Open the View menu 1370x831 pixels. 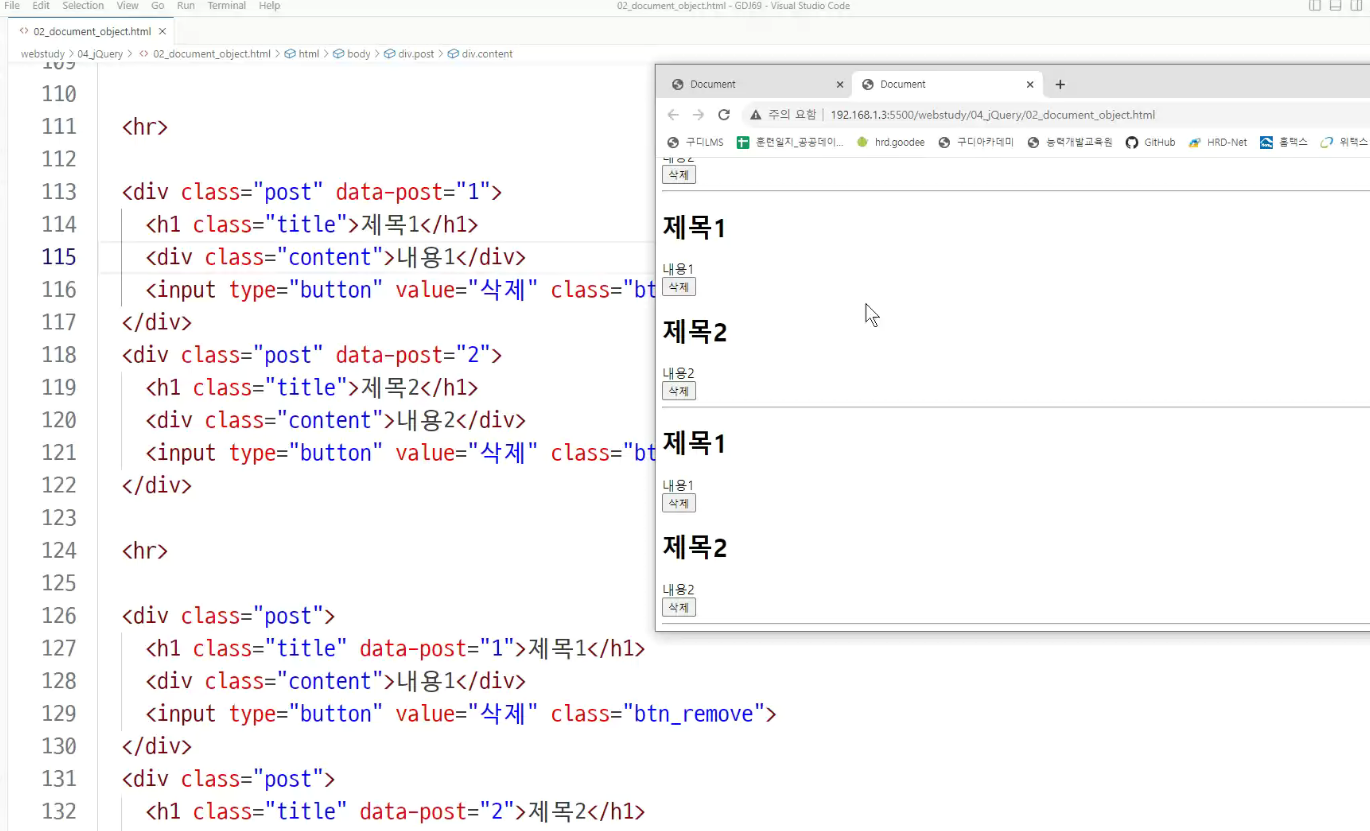click(128, 6)
